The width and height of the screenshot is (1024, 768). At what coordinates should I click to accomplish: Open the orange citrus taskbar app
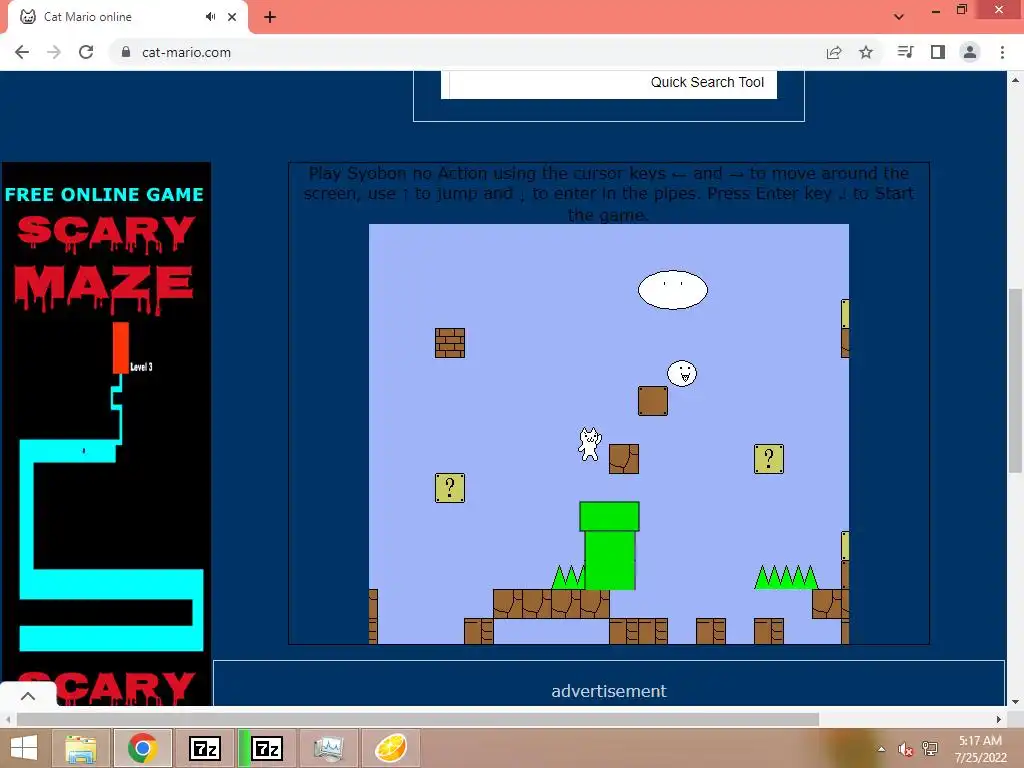point(391,748)
